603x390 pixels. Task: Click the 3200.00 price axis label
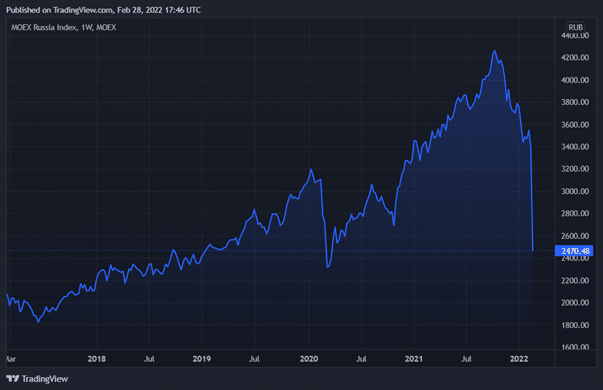point(575,169)
